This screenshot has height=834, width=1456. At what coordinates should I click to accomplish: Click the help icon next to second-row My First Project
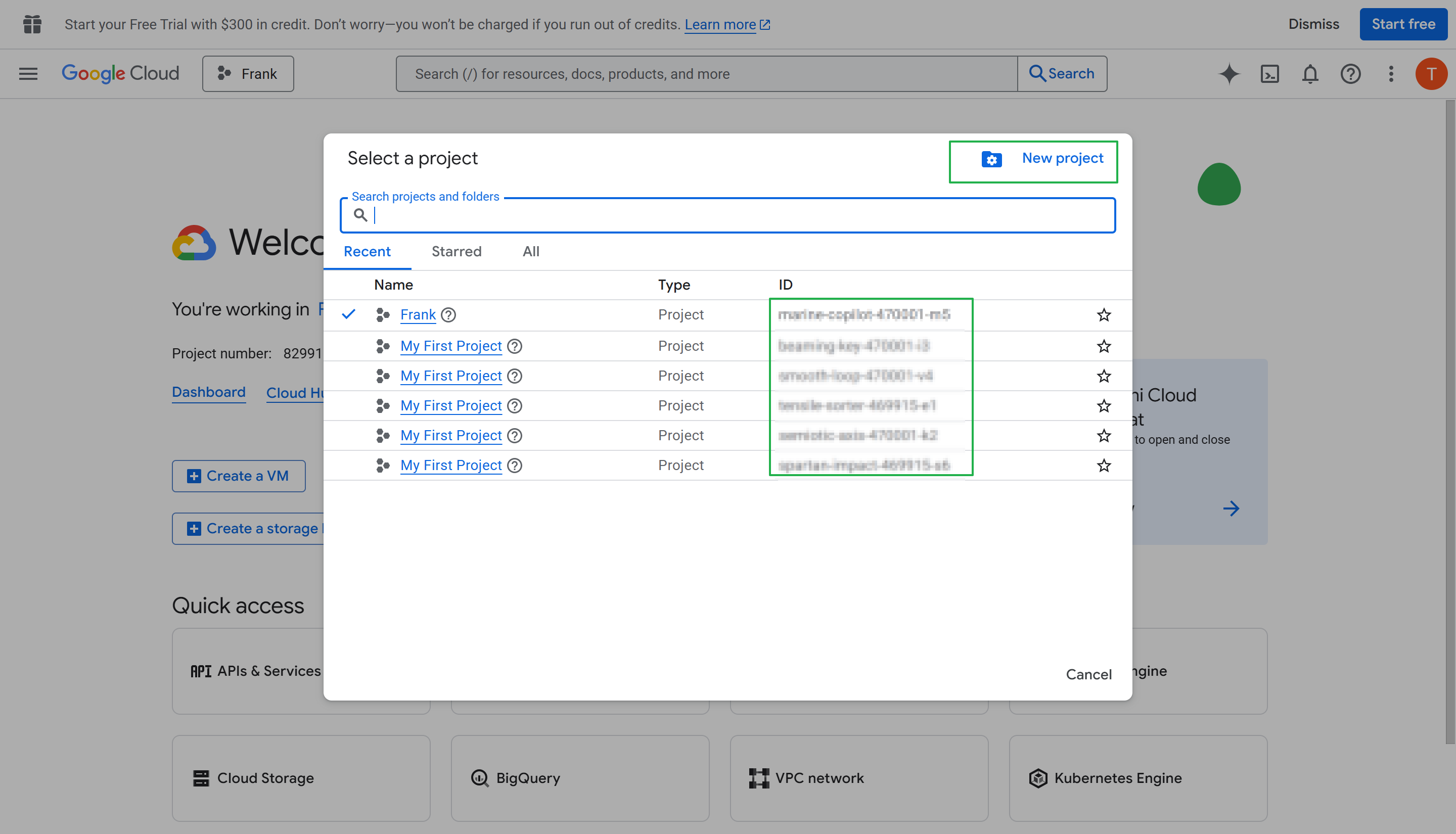(x=515, y=346)
